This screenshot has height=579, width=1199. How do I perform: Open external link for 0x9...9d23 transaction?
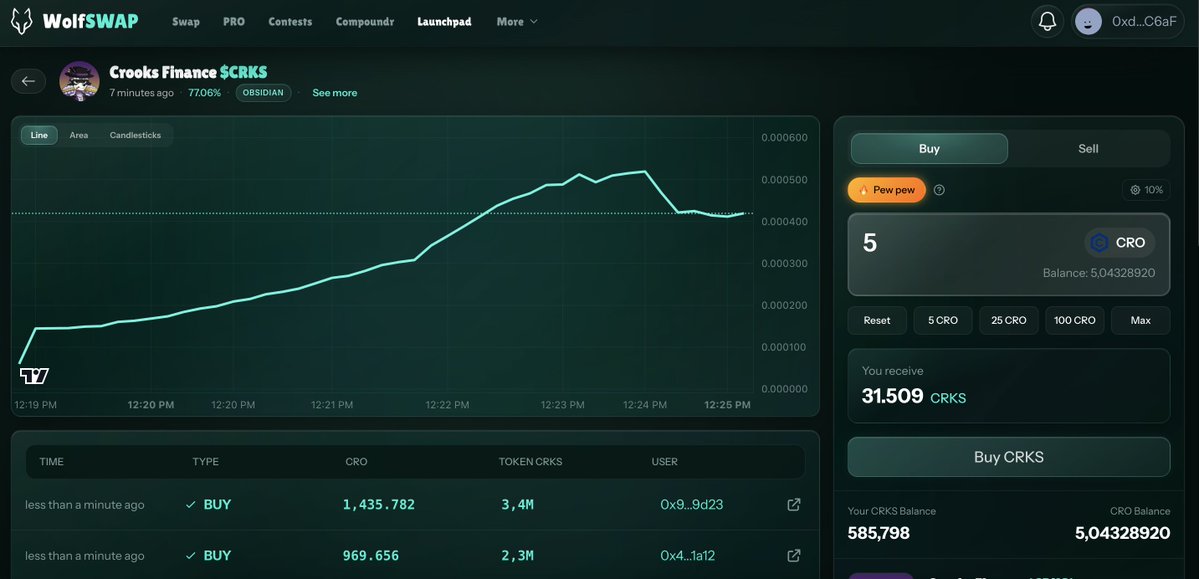[x=794, y=505]
